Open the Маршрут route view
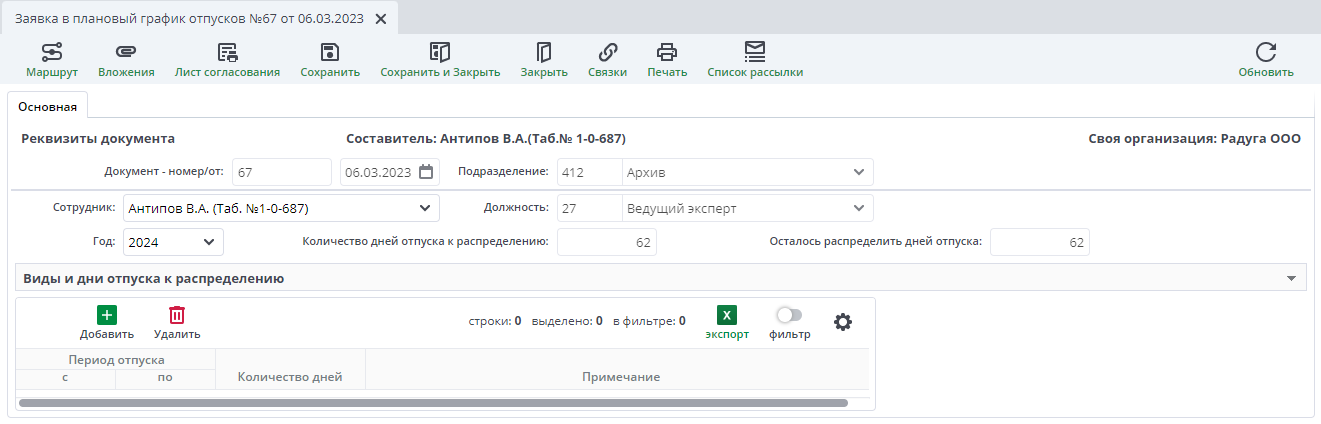The height and width of the screenshot is (424, 1321). click(52, 60)
